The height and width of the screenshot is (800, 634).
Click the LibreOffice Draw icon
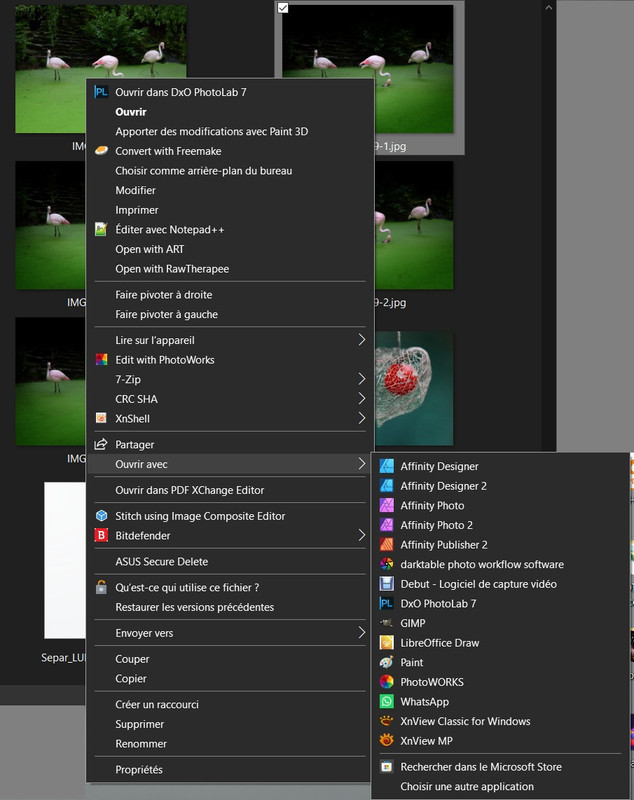387,643
